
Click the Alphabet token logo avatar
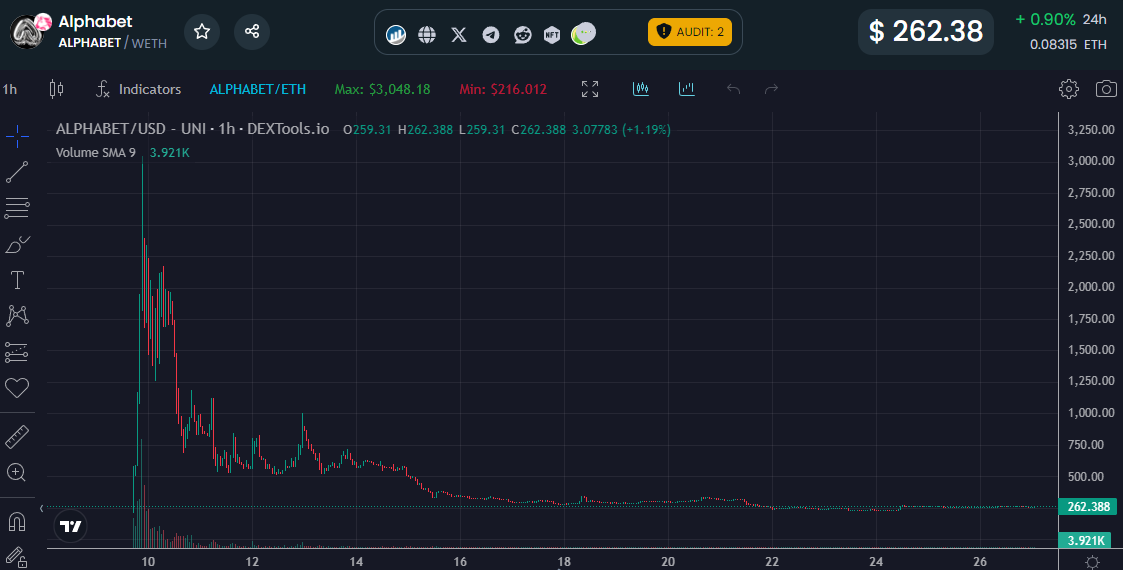tap(28, 32)
